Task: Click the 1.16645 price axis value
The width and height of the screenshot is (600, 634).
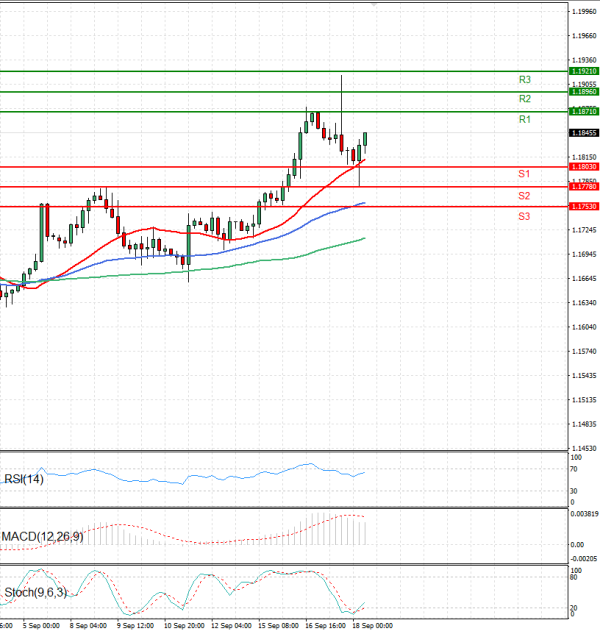Action: coord(584,279)
